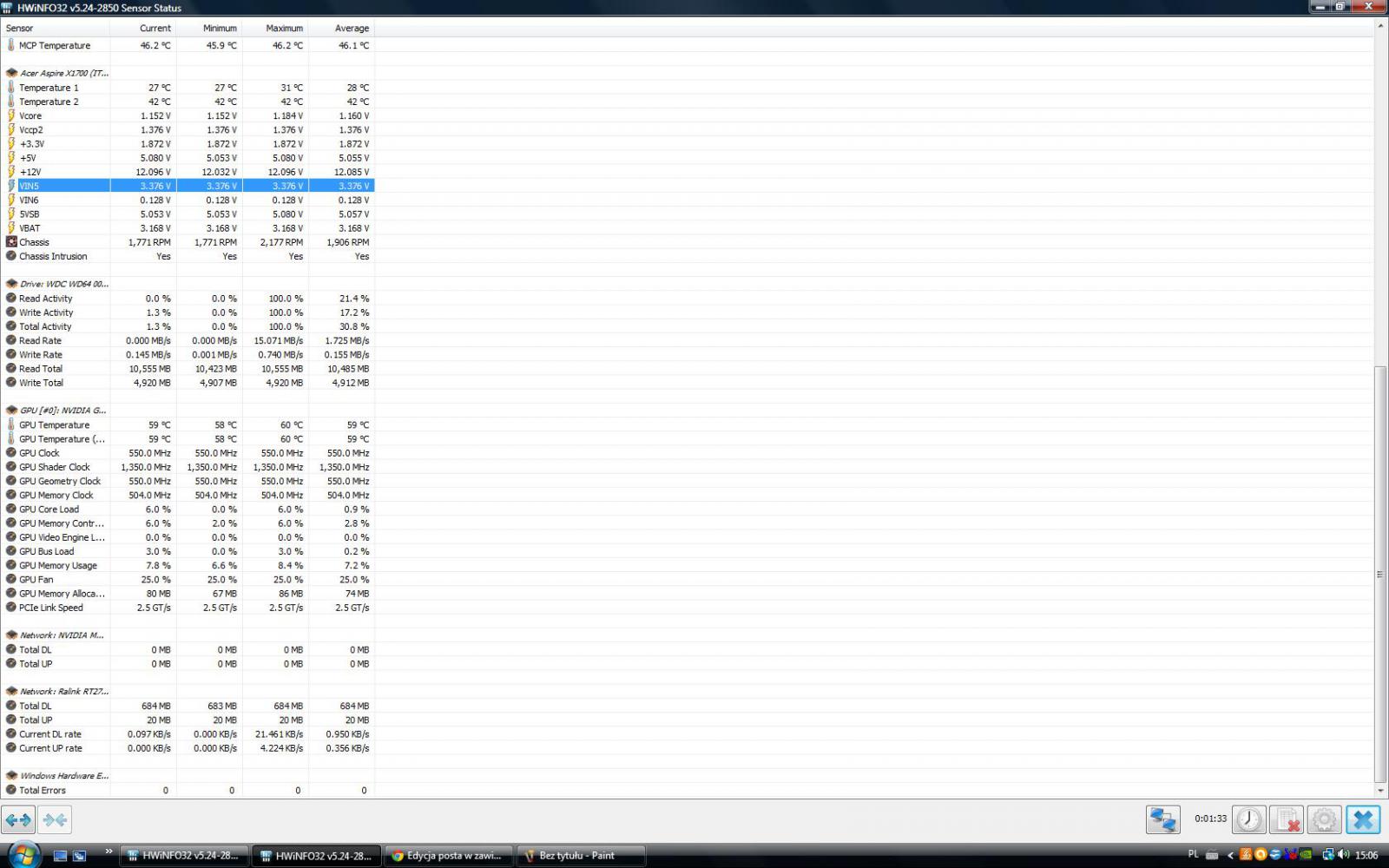
Task: Click the Show Desktop quick launch icon
Action: click(60, 856)
